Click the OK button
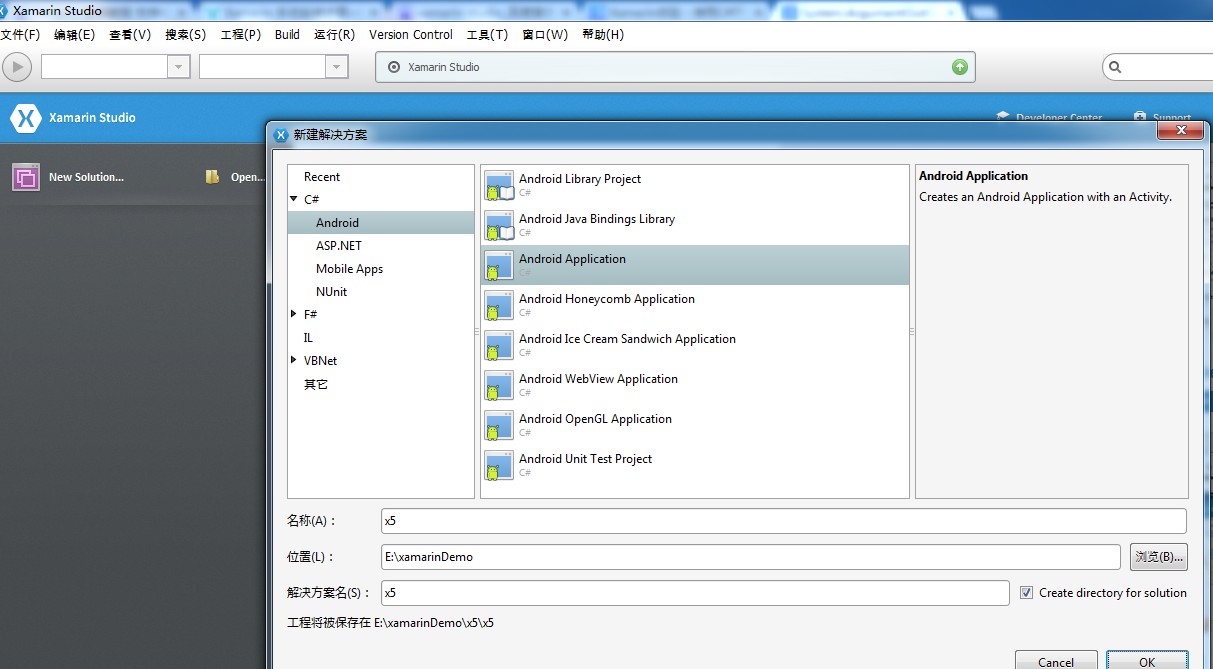 1147,661
